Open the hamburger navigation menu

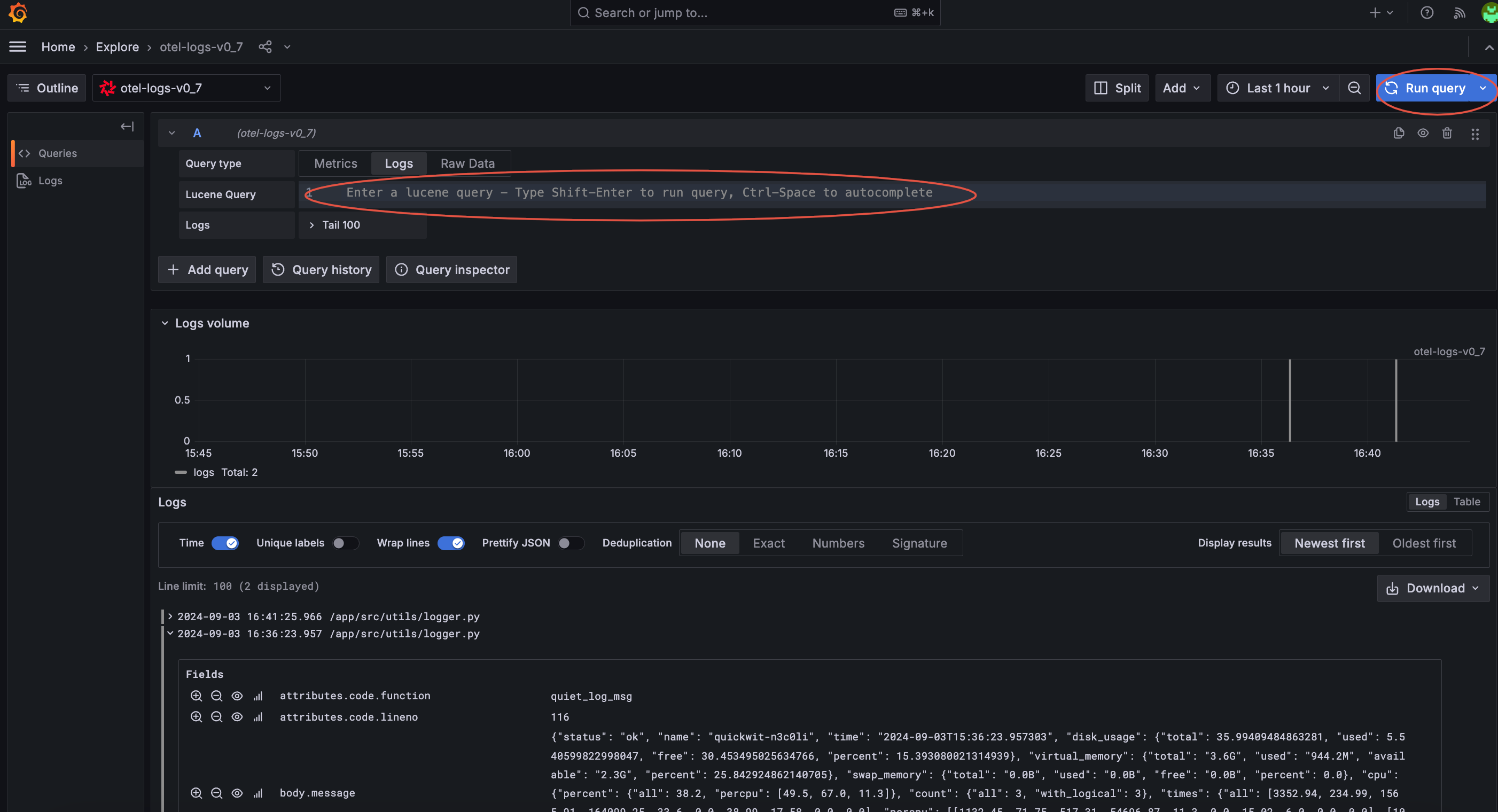[x=18, y=46]
